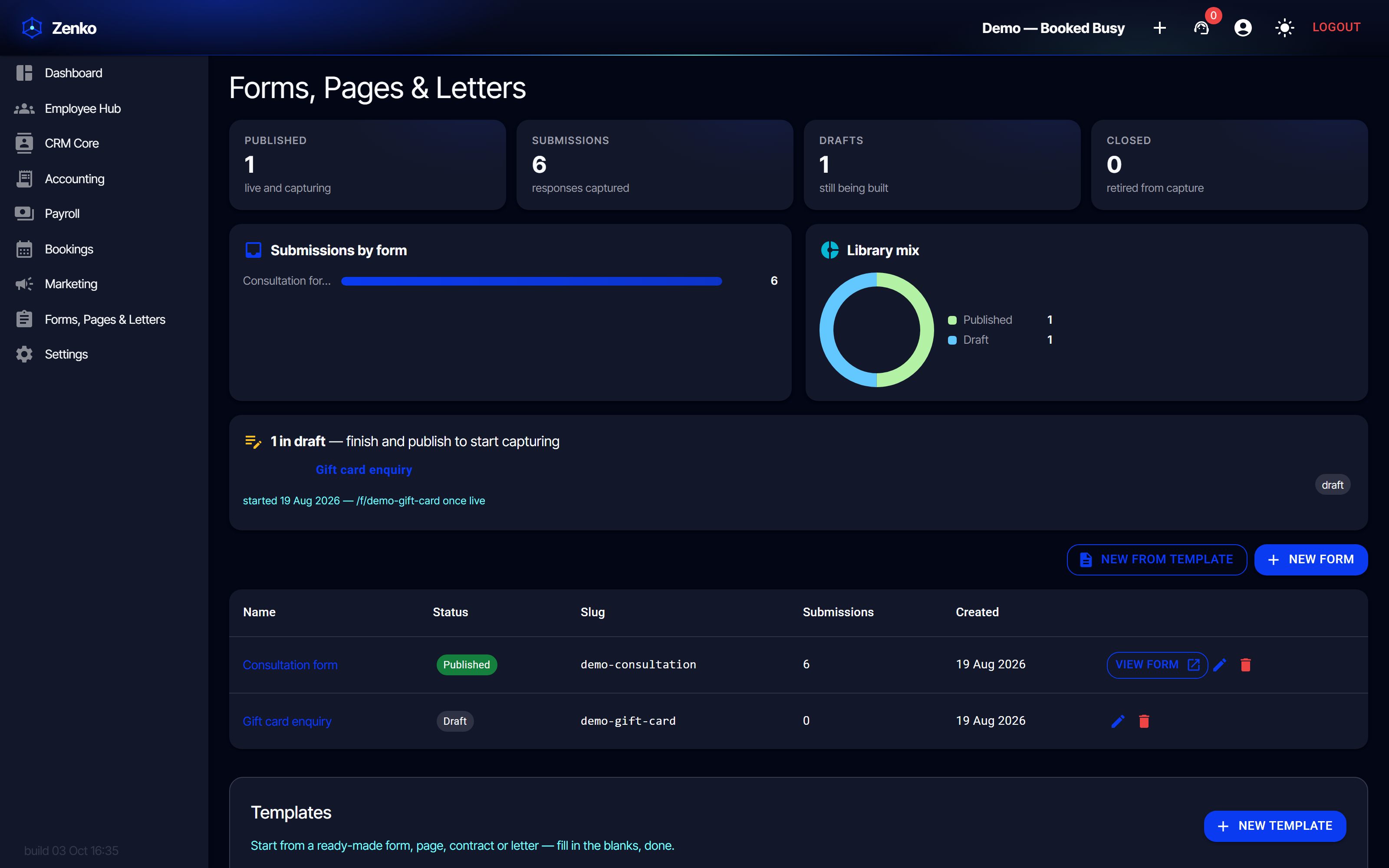Open the Bookings section
Viewport: 1389px width, 868px height.
tap(104, 249)
